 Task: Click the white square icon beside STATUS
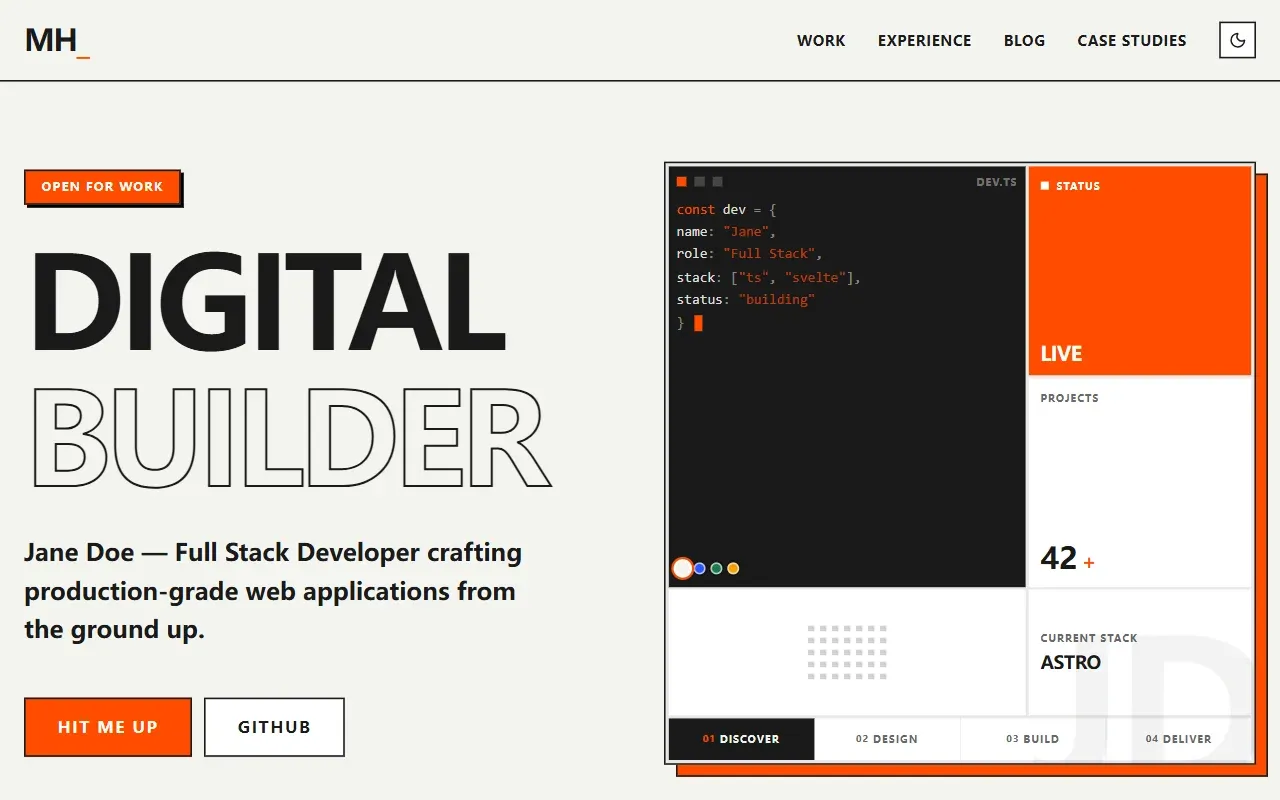point(1045,186)
